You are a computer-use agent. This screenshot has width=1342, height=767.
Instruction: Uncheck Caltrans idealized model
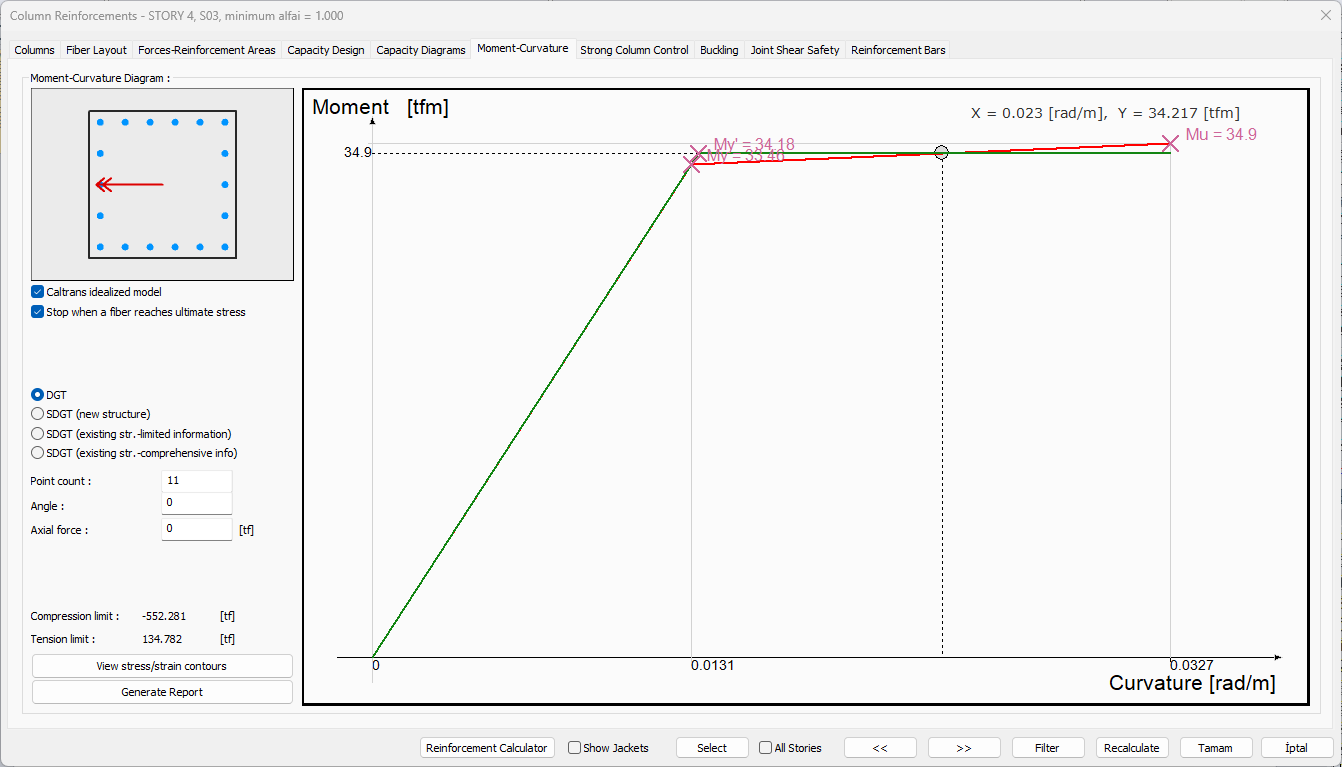coord(38,292)
